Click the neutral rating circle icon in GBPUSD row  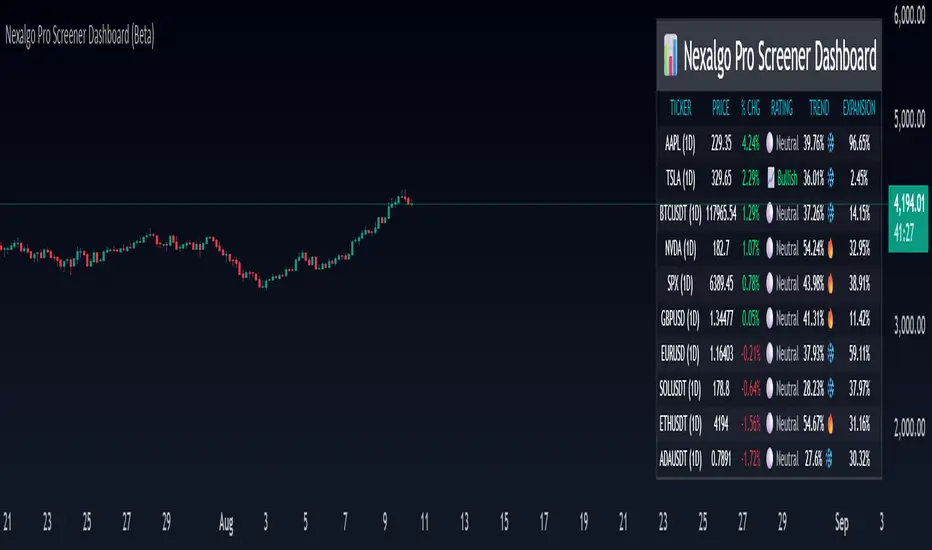770,319
